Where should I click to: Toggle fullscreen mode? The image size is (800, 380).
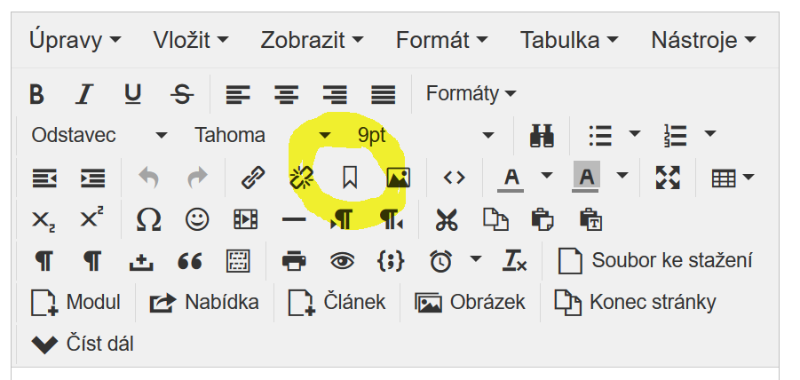668,178
